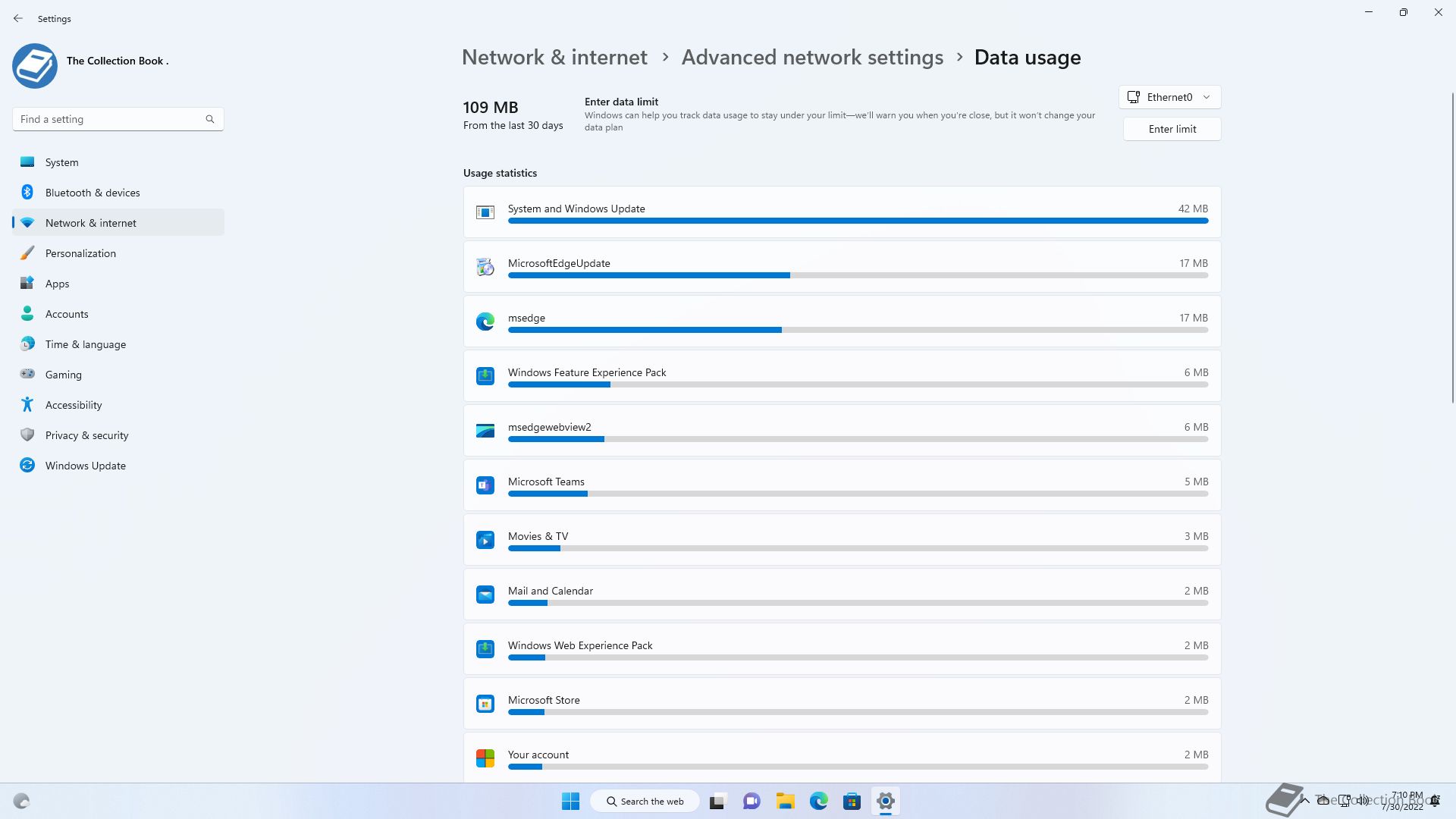Click the Your account row label
This screenshot has width=1456, height=819.
pyautogui.click(x=538, y=755)
